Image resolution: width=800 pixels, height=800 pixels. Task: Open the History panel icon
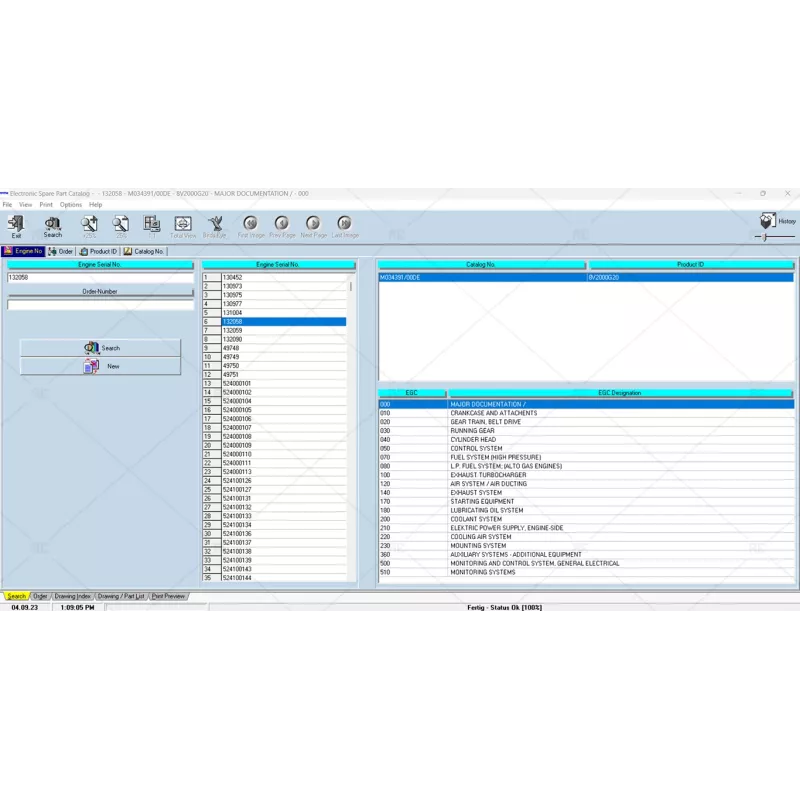pos(769,221)
